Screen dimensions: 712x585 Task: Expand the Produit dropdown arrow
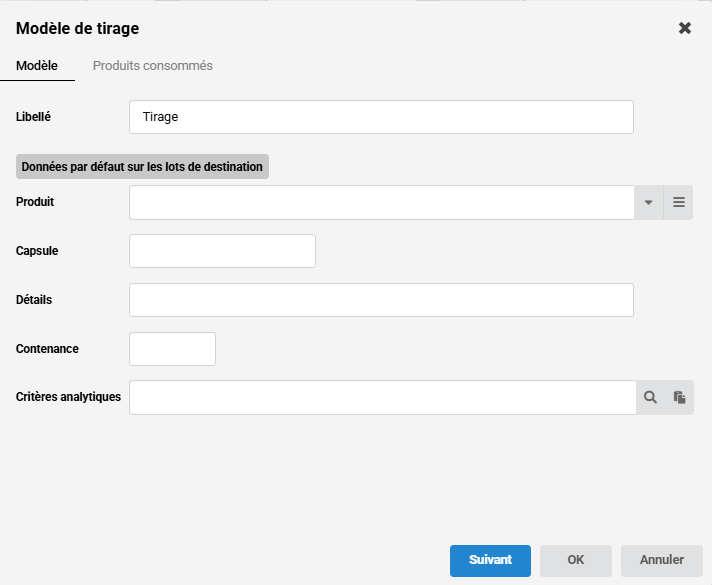648,202
